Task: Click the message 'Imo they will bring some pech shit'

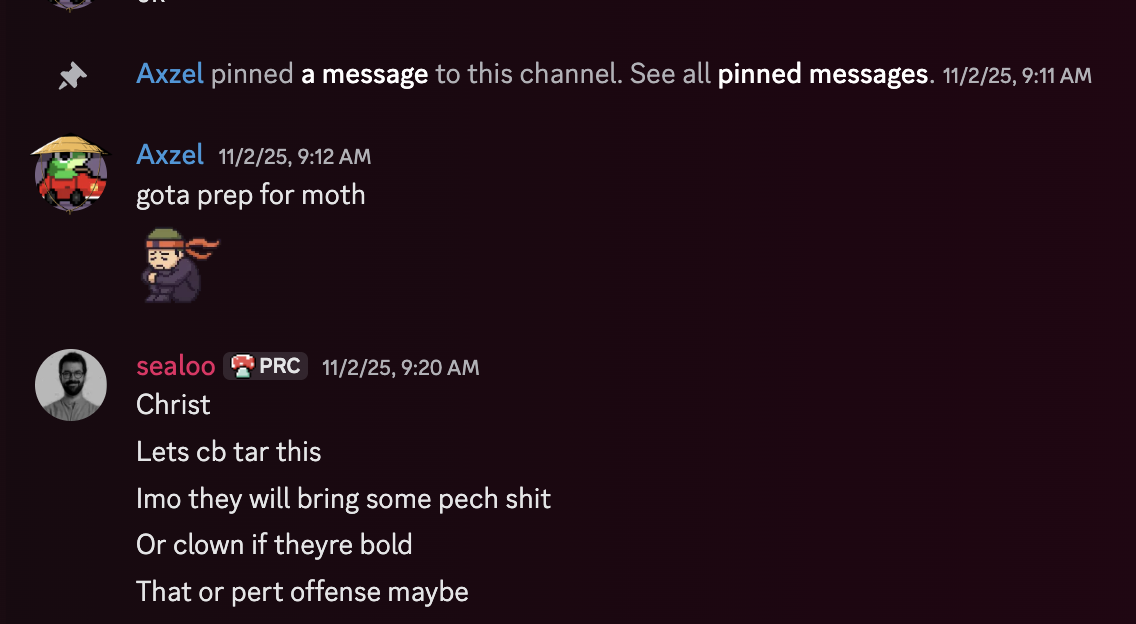Action: (344, 498)
